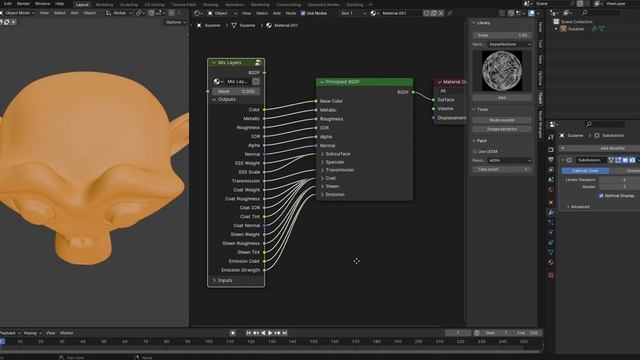This screenshot has width=640, height=360.
Task: Open the Object Data properties tab icon
Action: [551, 252]
